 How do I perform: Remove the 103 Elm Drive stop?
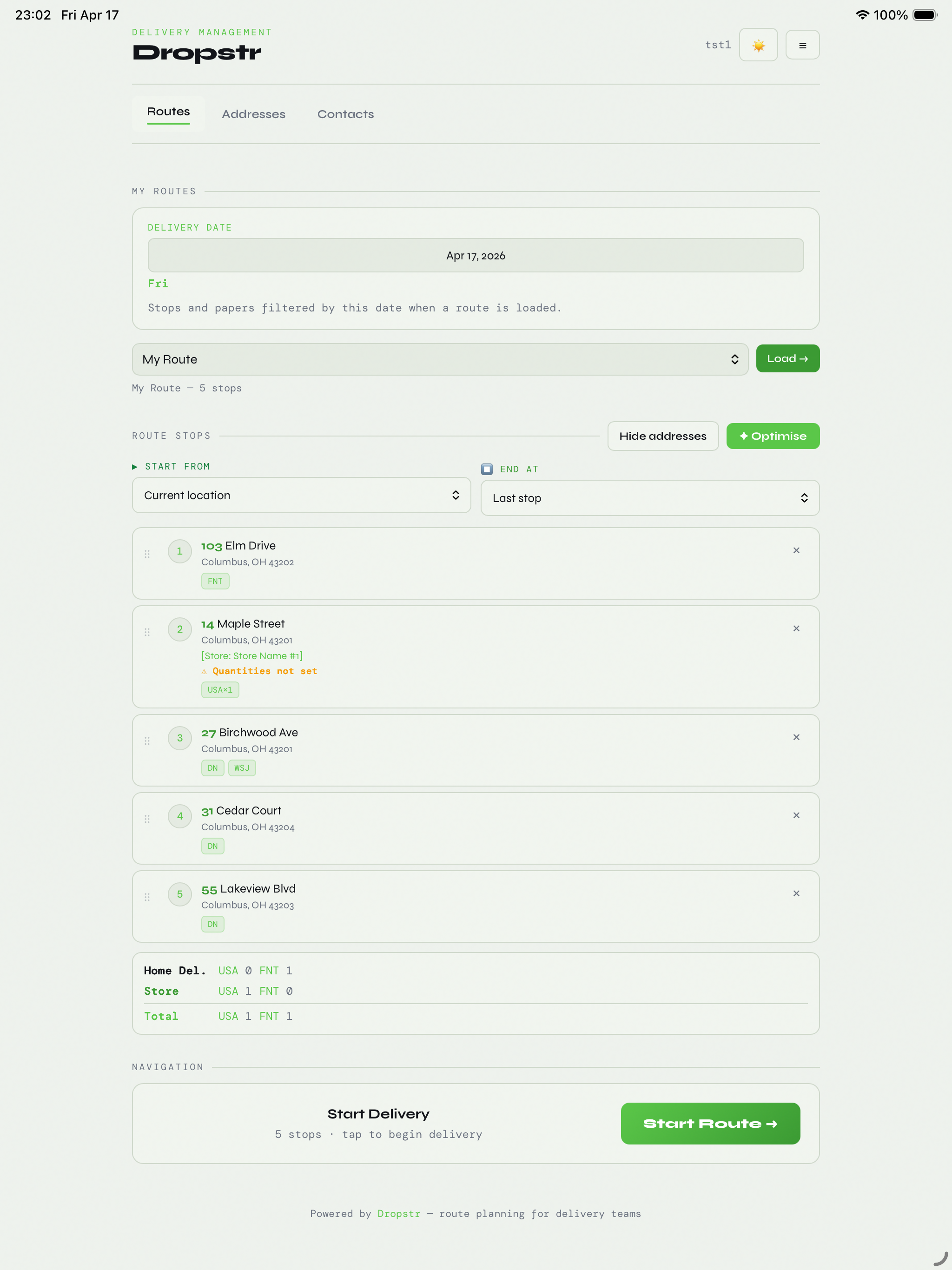pos(796,550)
